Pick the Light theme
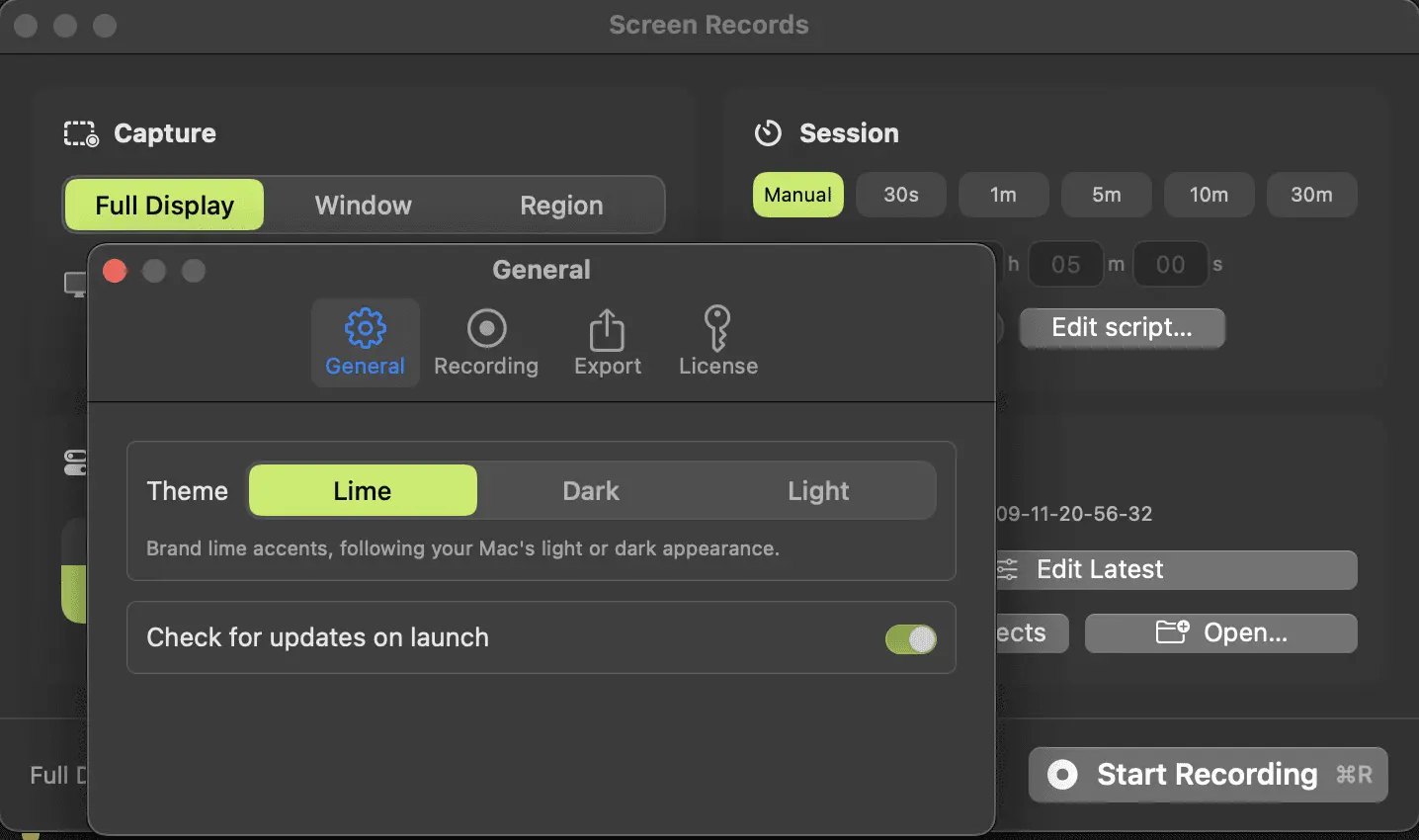Screen dimensions: 1419x840 [818, 491]
